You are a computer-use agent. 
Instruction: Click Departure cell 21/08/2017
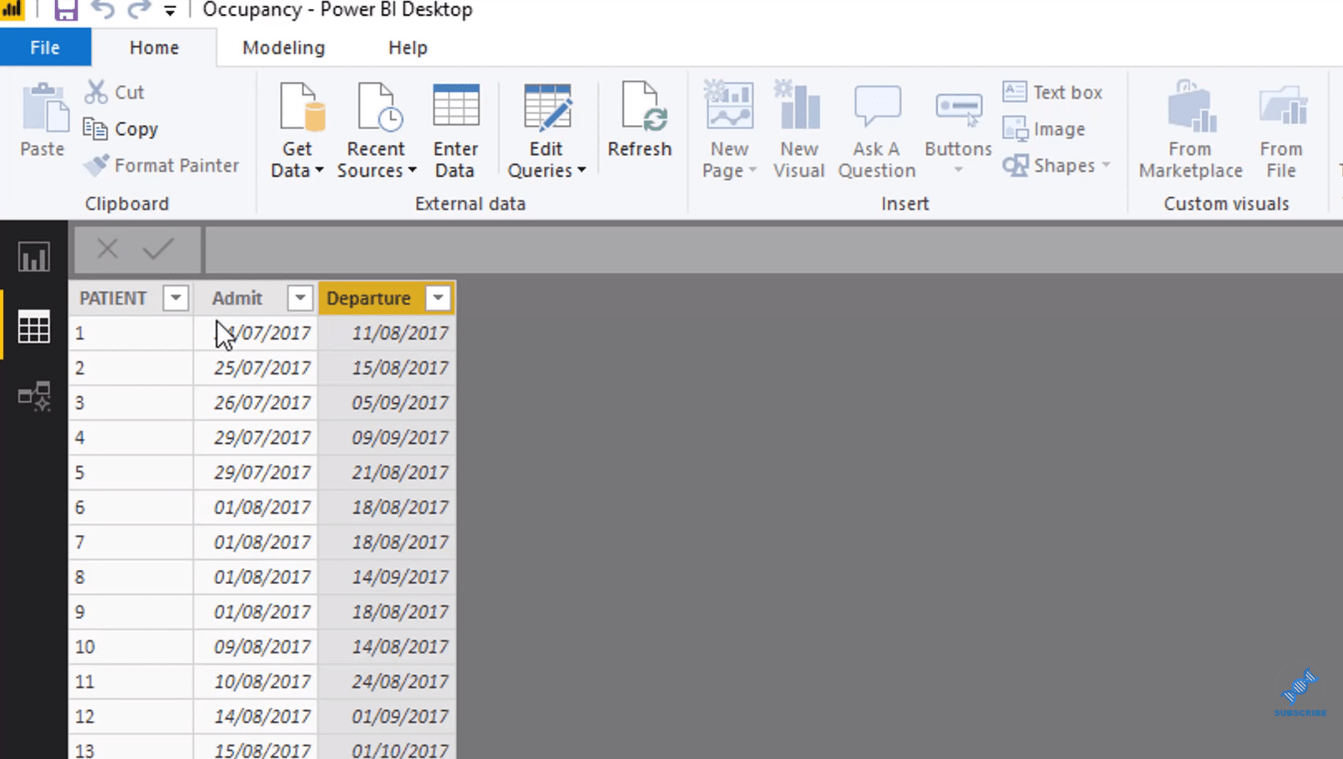tap(387, 472)
